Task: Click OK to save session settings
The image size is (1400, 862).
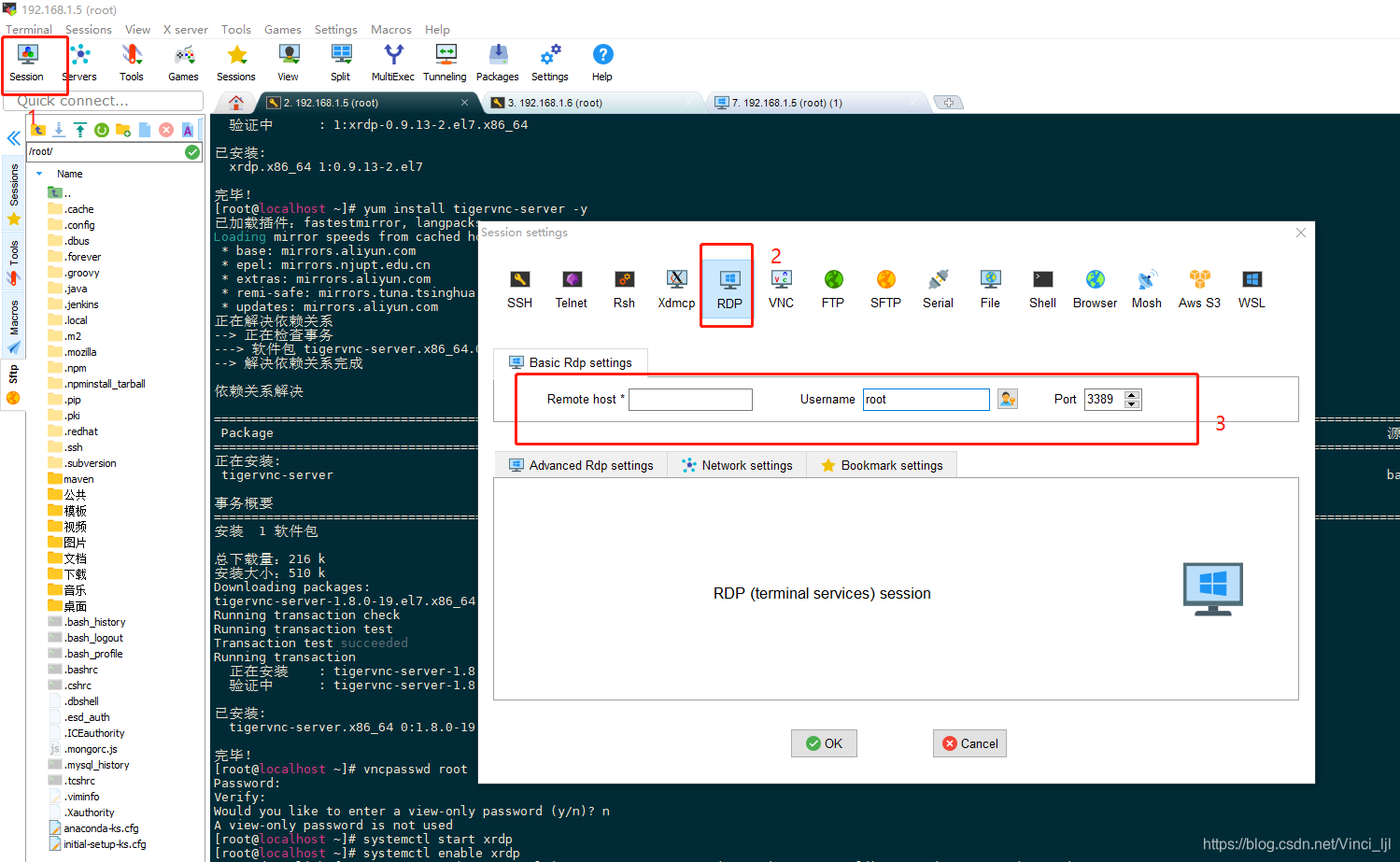Action: tap(823, 742)
